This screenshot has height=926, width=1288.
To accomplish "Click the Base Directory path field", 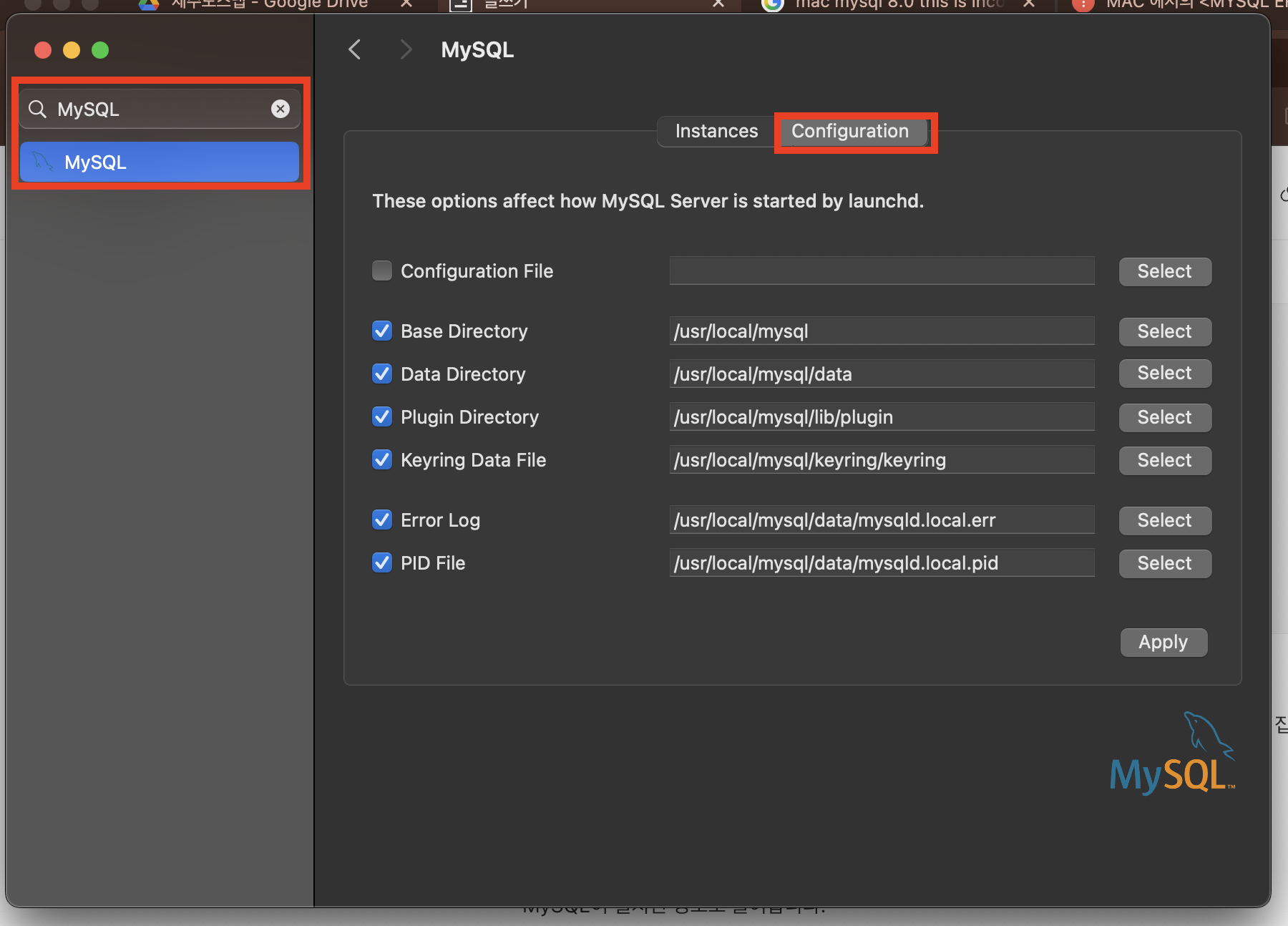I will pyautogui.click(x=882, y=331).
